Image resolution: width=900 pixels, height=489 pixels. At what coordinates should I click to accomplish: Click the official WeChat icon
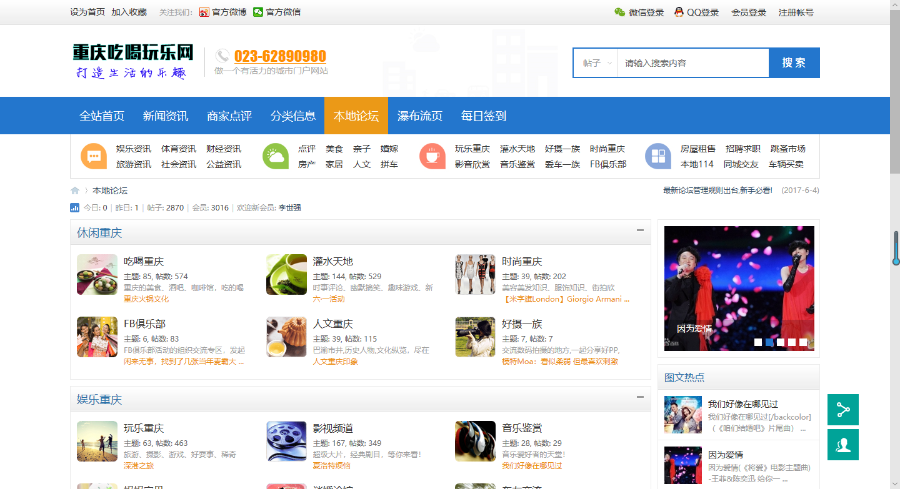tap(258, 12)
